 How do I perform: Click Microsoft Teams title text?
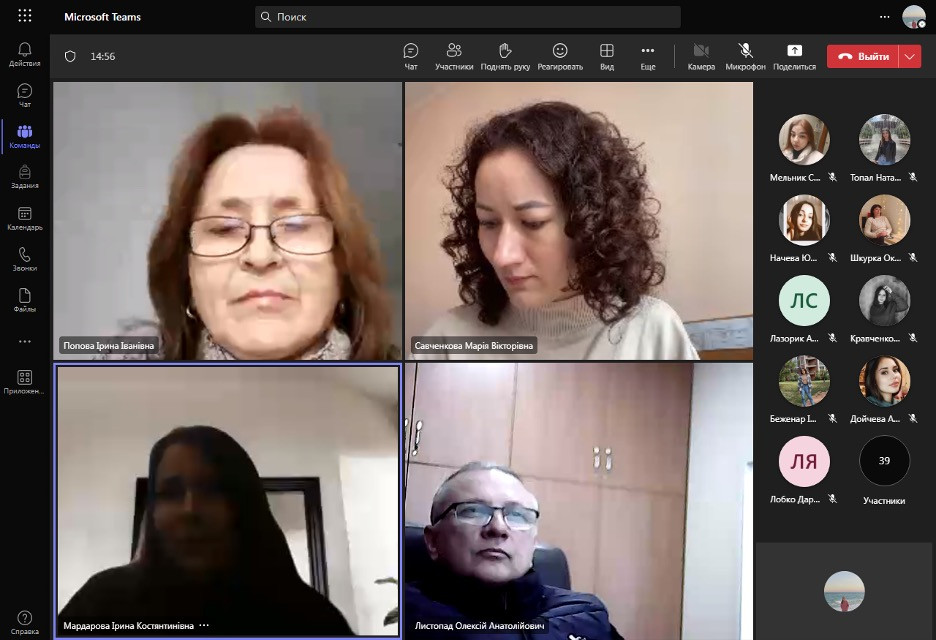point(103,17)
